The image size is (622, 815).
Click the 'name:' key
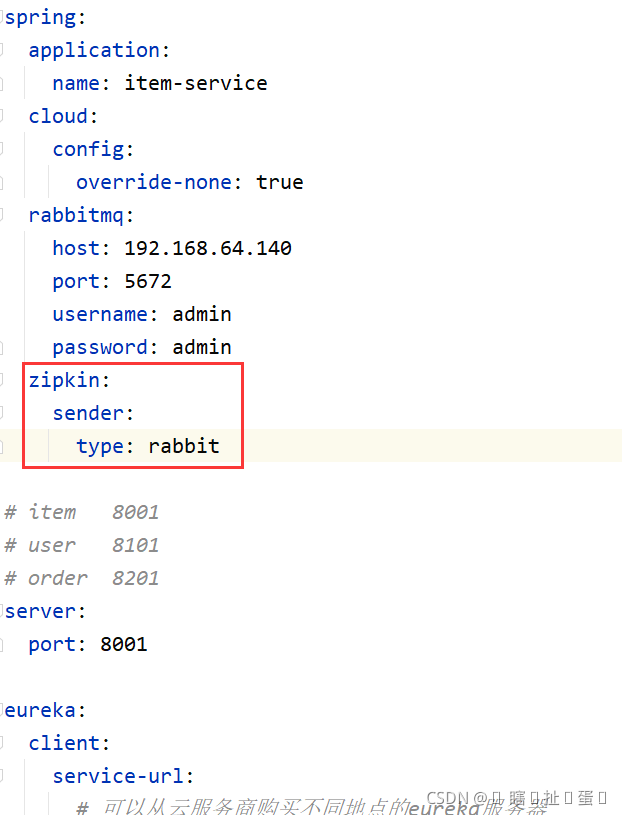81,83
